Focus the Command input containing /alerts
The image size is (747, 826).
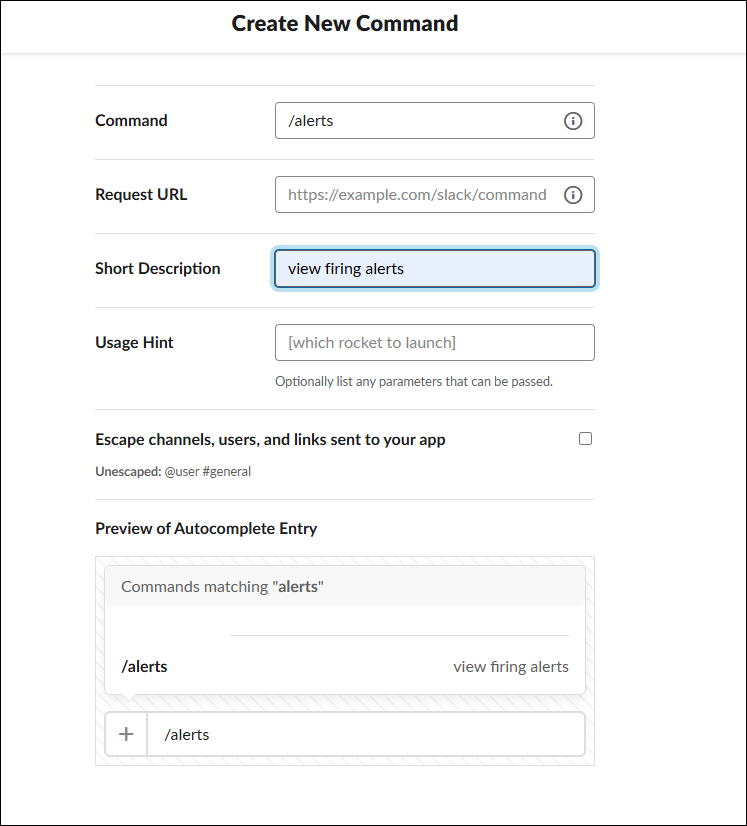click(420, 121)
